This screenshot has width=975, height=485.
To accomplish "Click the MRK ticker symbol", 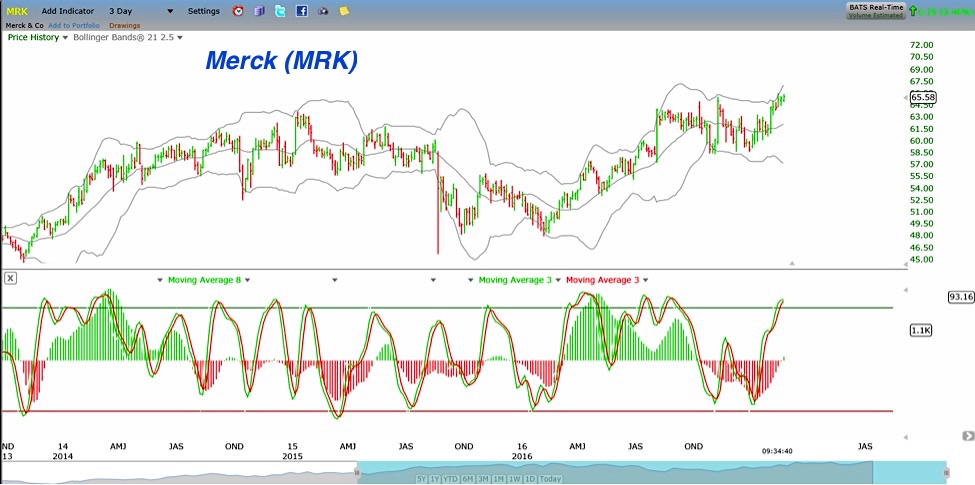I will (17, 11).
